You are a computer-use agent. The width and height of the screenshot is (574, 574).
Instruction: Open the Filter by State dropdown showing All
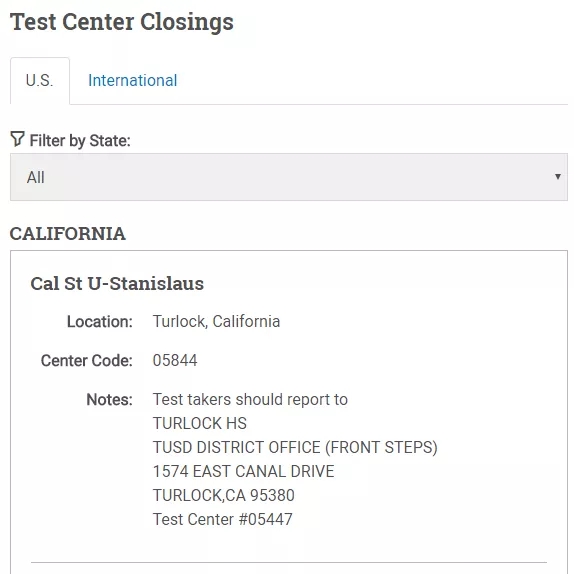[x=289, y=177]
